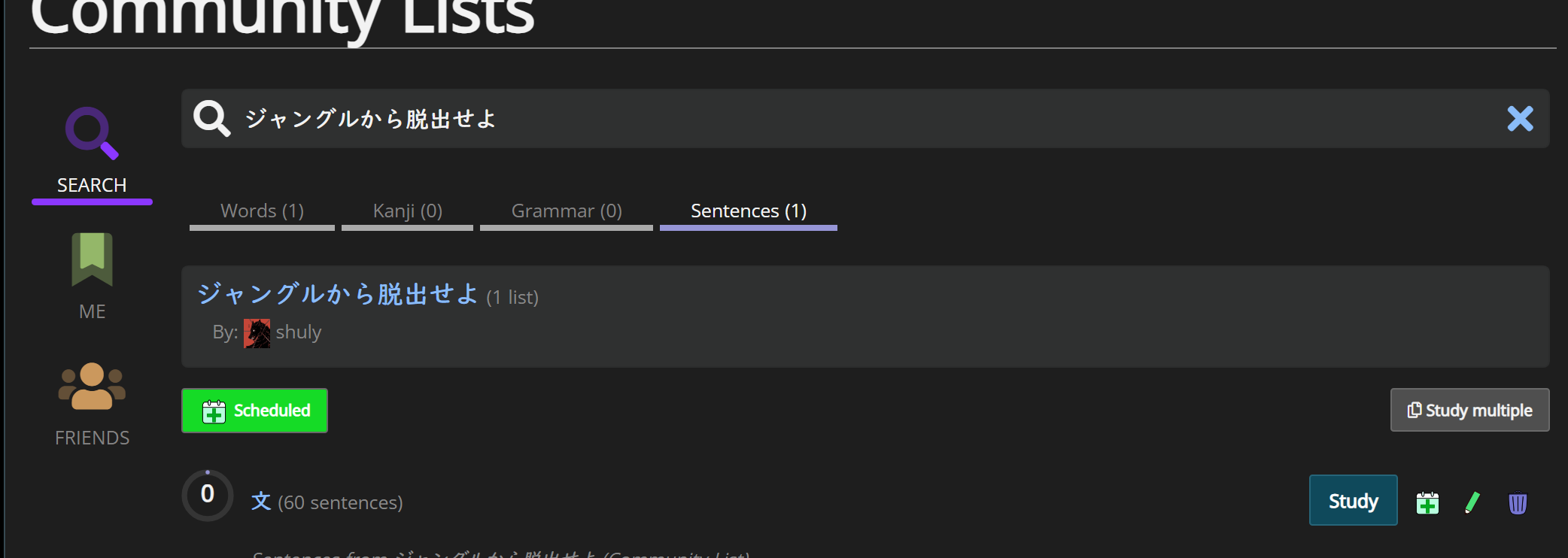Open the 文 (60 sentences) link

(x=327, y=502)
